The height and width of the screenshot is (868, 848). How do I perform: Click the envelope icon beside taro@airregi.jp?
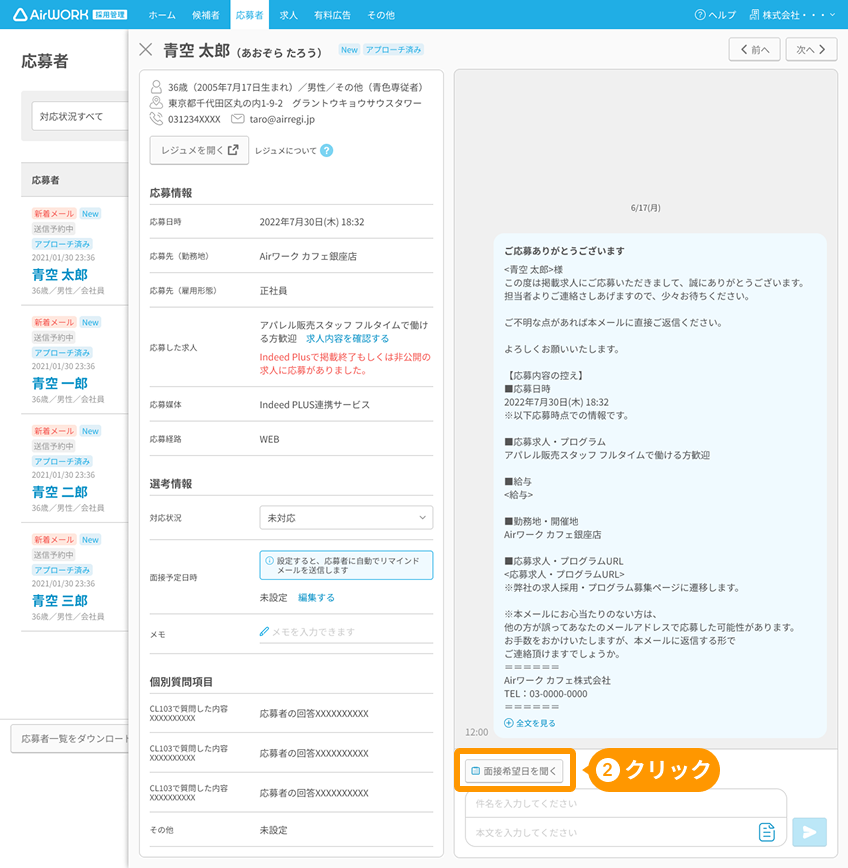point(237,118)
